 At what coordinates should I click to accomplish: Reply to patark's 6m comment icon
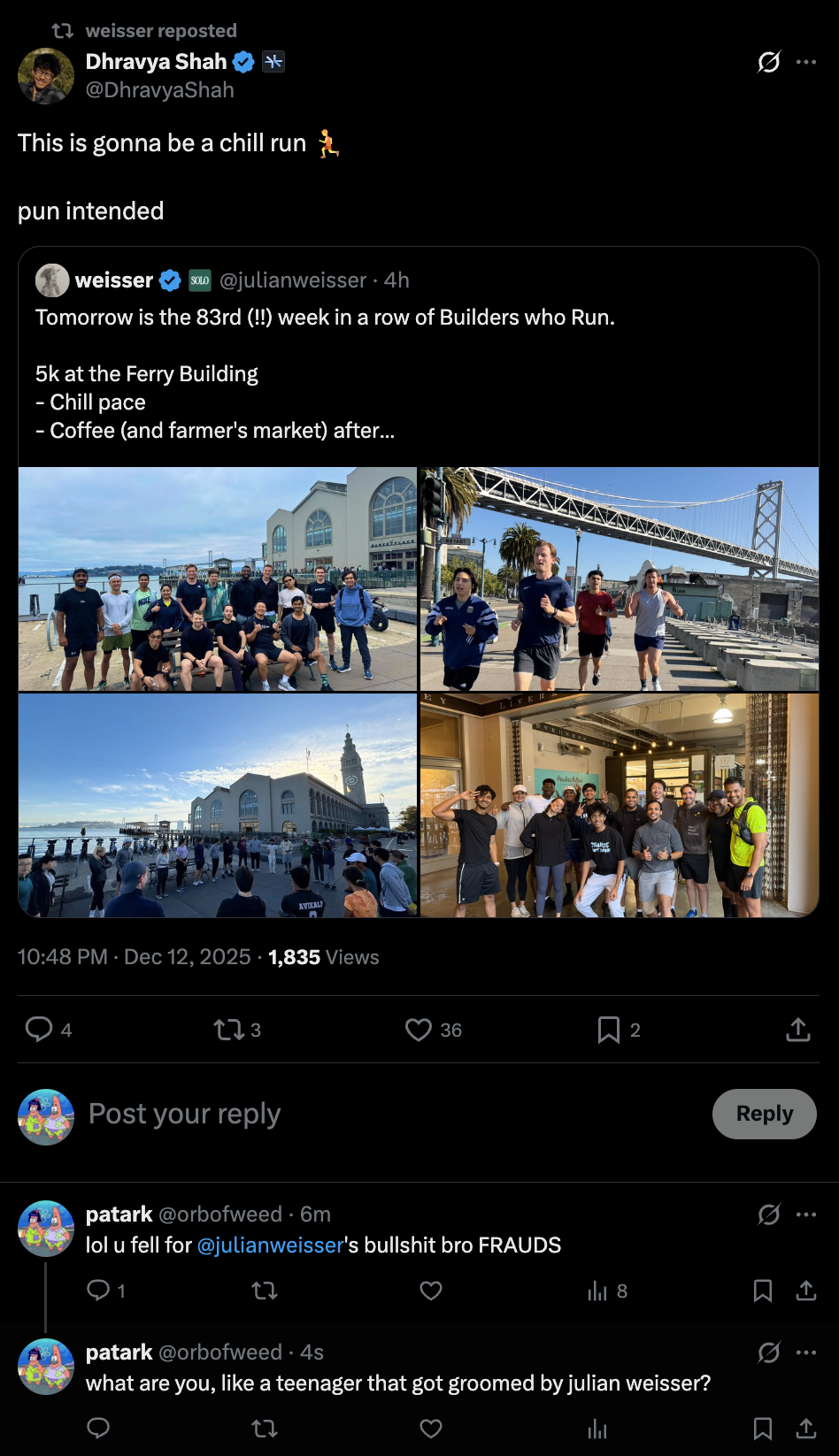pyautogui.click(x=97, y=1291)
